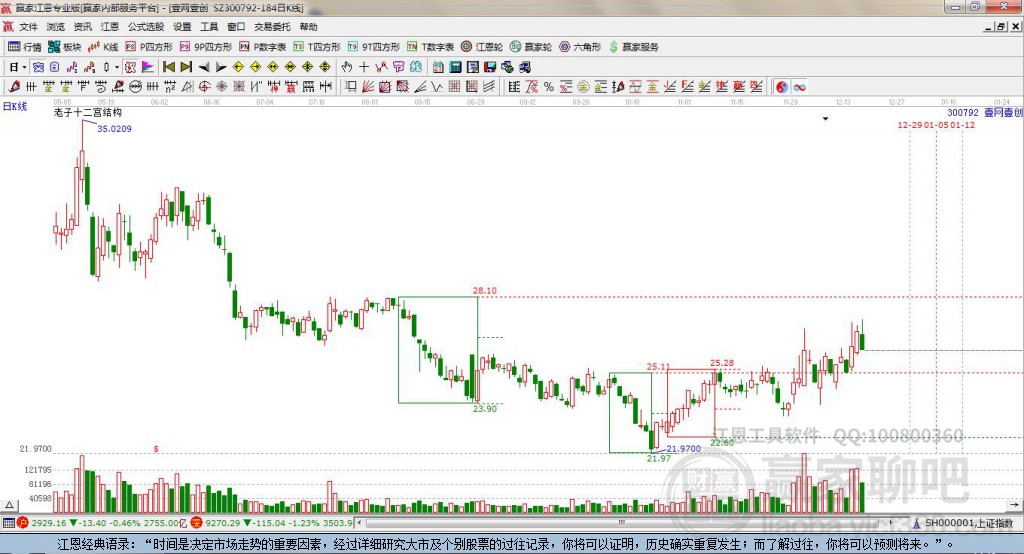Expand the candlestick type dropdown arrow
1024x554 pixels.
(x=117, y=67)
